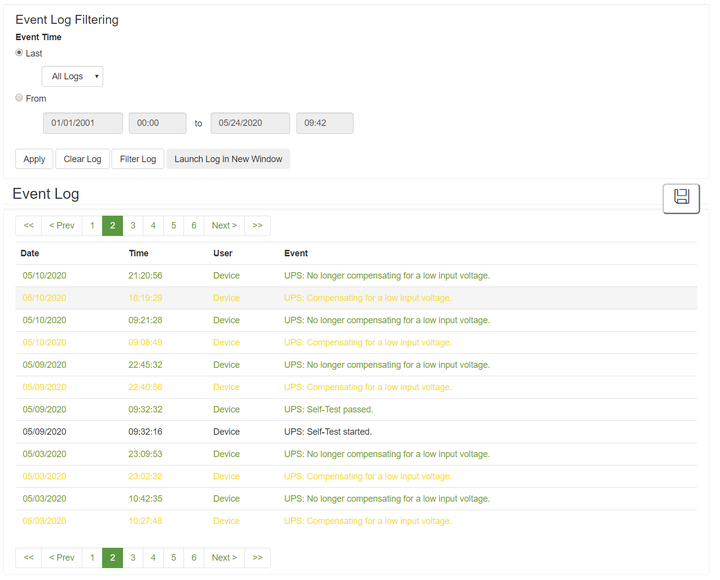Image resolution: width=720 pixels, height=580 pixels.
Task: Save the event log with the floppy disk icon
Action: point(681,198)
